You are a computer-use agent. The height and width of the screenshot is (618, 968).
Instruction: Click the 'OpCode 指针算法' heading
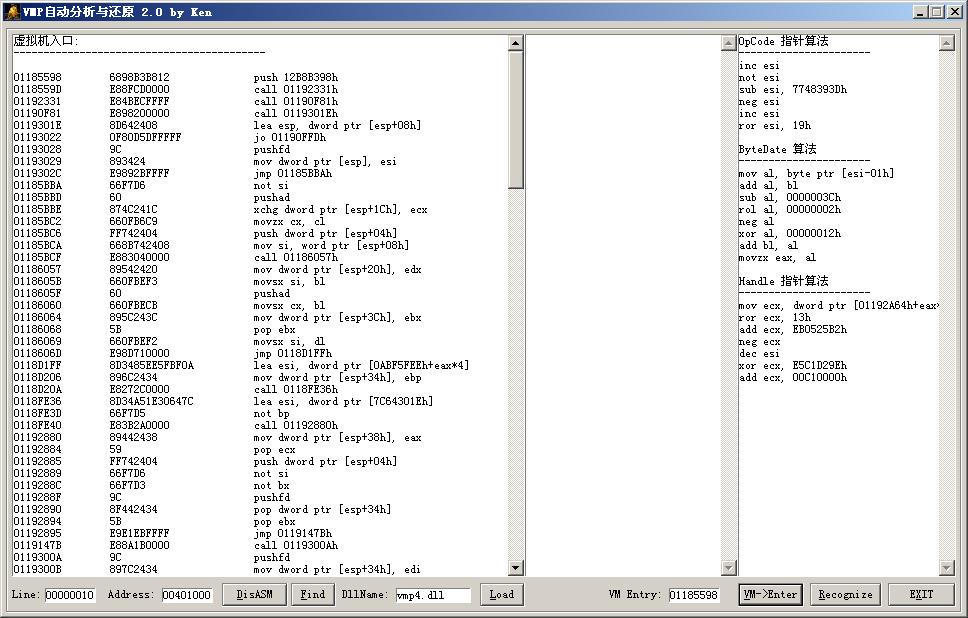click(783, 41)
